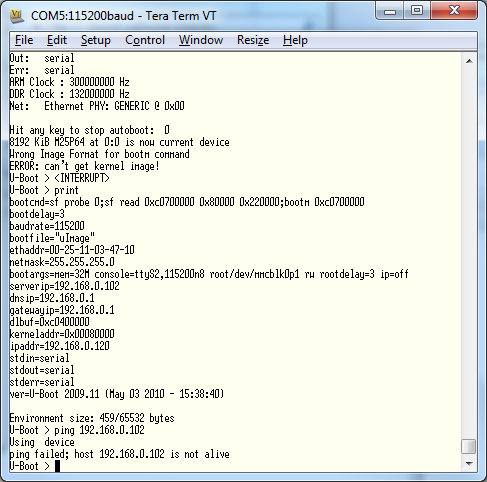Click the 'dnsip=192.168.0.1' line
The height and width of the screenshot is (482, 487).
pyautogui.click(x=52, y=298)
